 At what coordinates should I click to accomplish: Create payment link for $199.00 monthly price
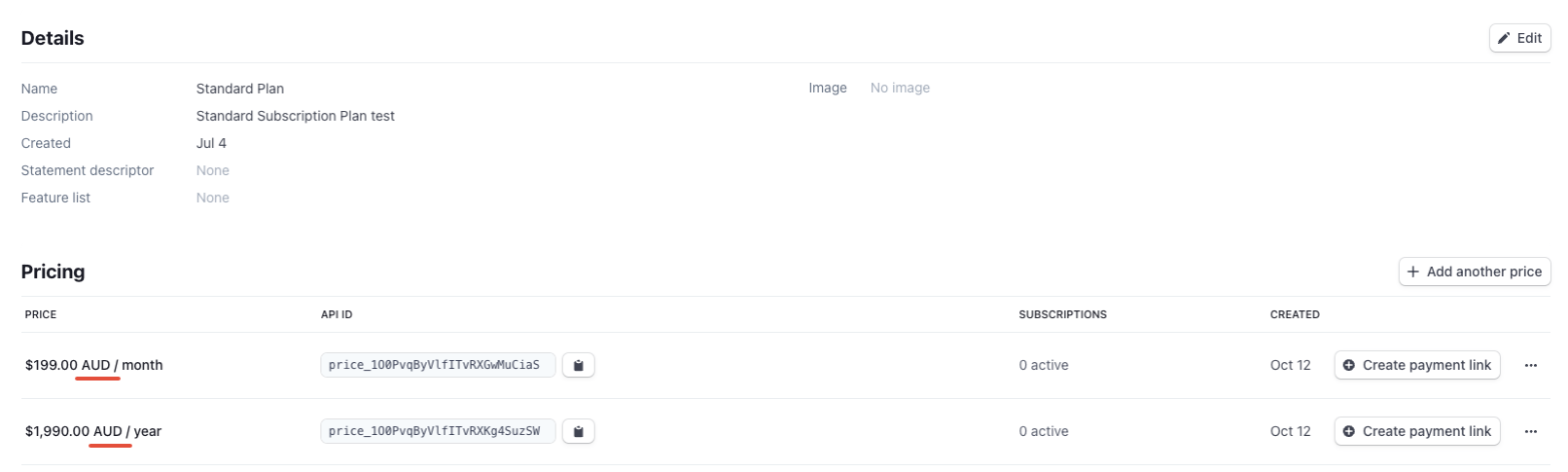[x=1417, y=365]
